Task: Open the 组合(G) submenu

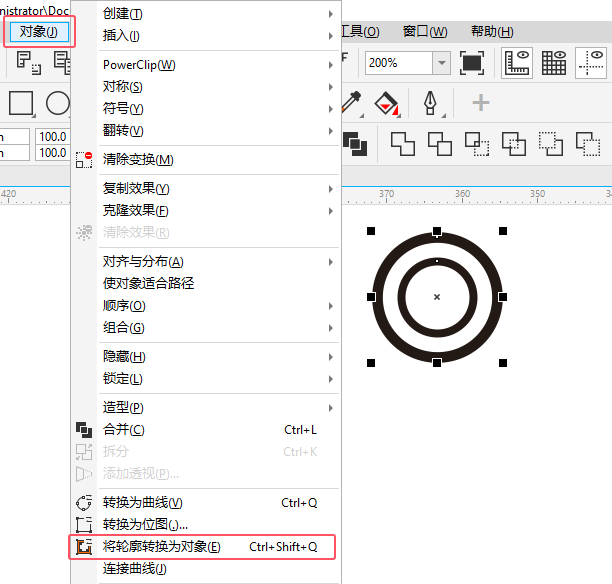Action: (219, 328)
